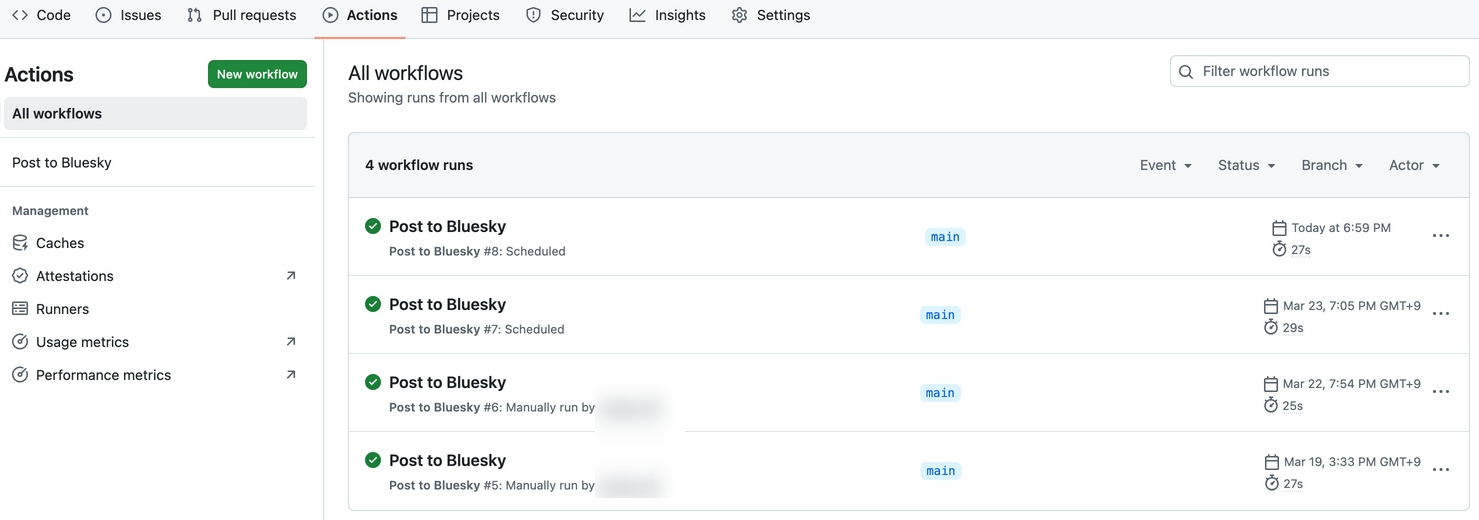Open three-dot menu for run #5
Viewport: 1479px width, 520px height.
point(1441,470)
